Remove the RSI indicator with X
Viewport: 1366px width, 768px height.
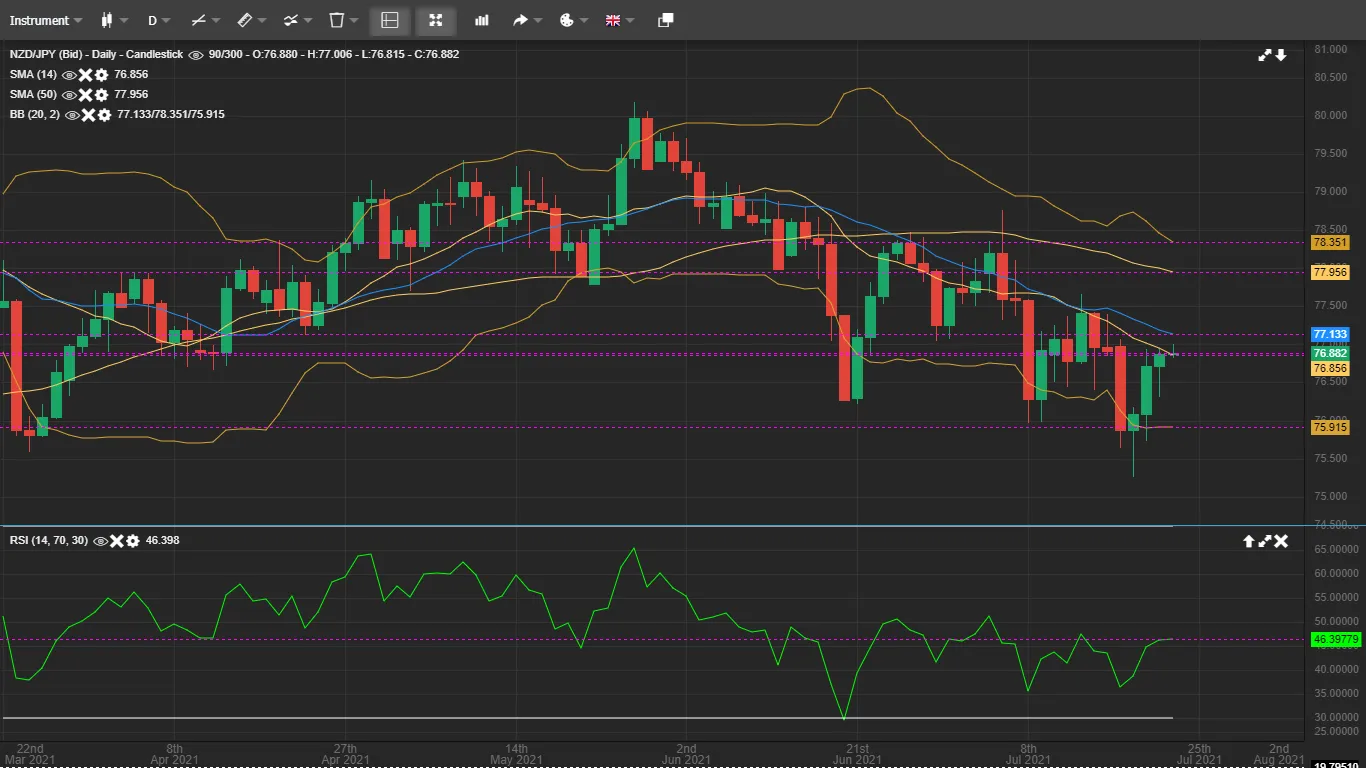click(x=116, y=541)
